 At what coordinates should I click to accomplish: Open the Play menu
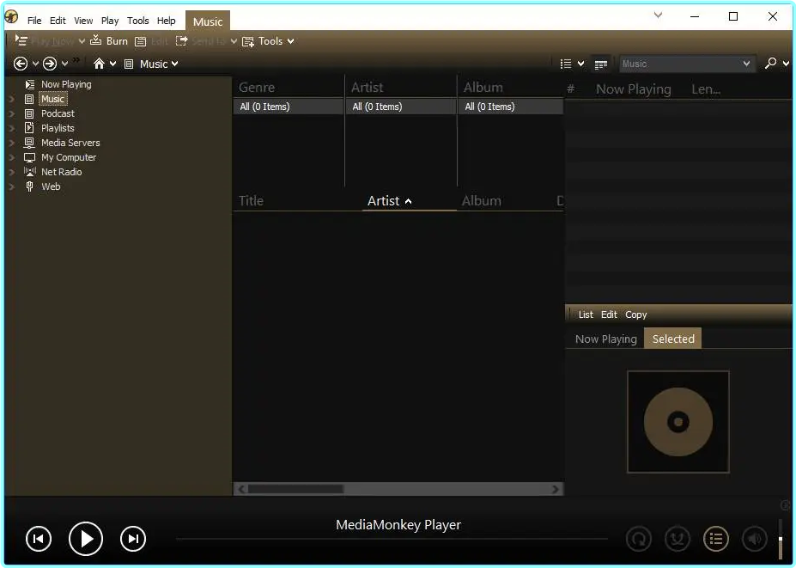point(110,21)
